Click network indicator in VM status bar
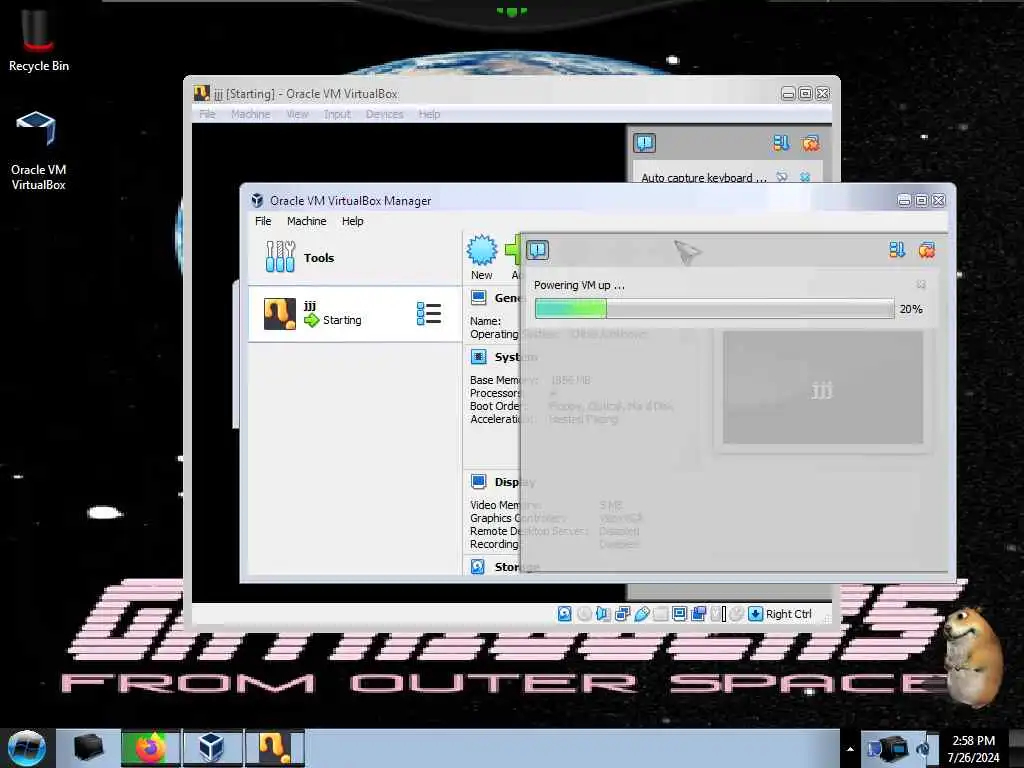This screenshot has height=768, width=1024. click(x=622, y=614)
